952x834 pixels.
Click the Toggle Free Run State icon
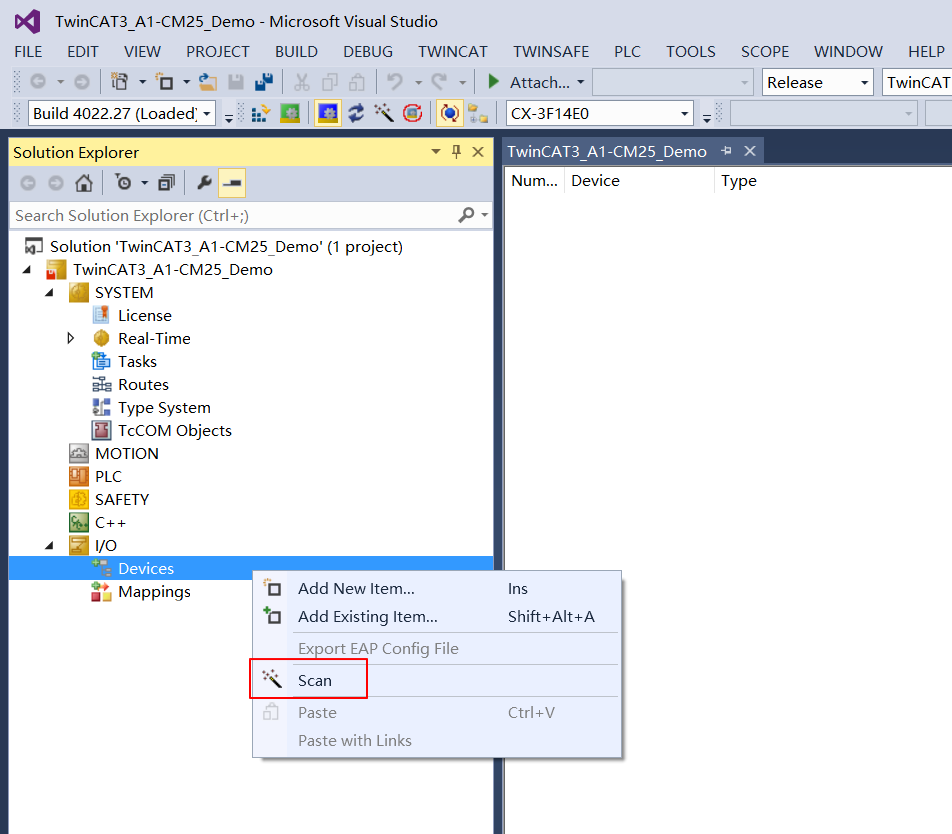pos(412,113)
